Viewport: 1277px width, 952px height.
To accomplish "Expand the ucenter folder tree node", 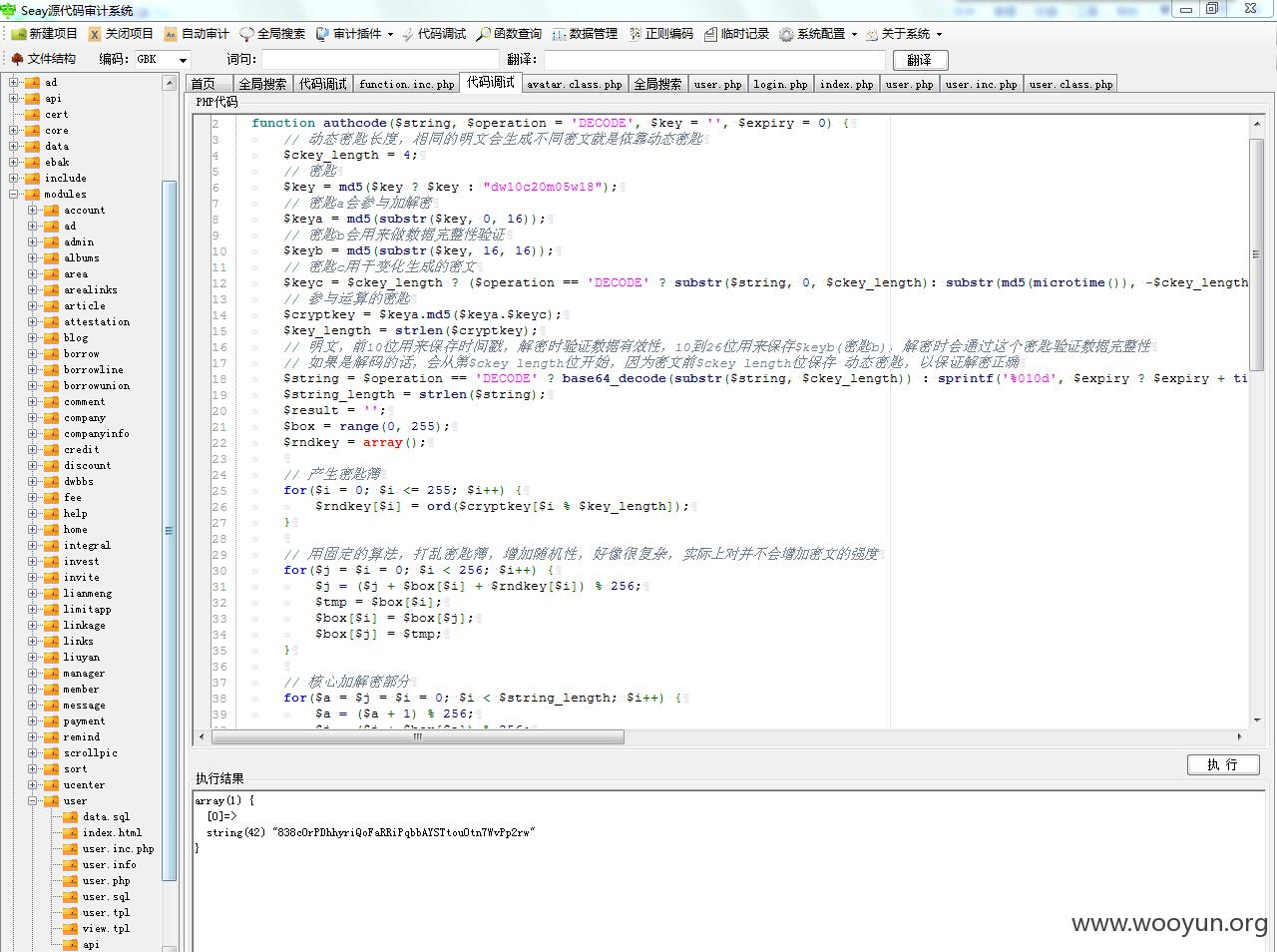I will pyautogui.click(x=33, y=785).
